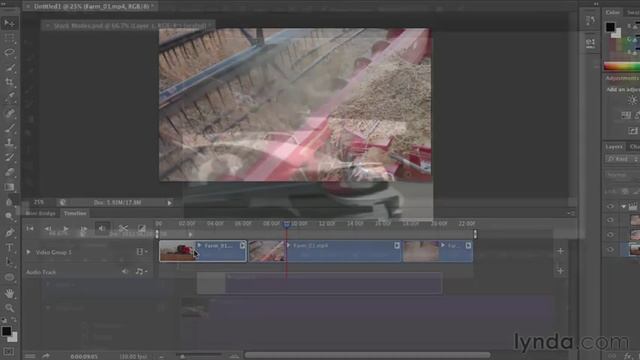640x360 pixels.
Task: Switch to the Timeline tab
Action: 75,213
